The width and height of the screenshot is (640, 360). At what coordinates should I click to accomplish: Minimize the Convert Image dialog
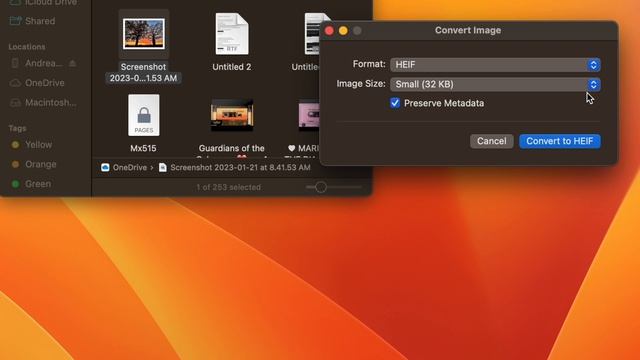pyautogui.click(x=343, y=31)
